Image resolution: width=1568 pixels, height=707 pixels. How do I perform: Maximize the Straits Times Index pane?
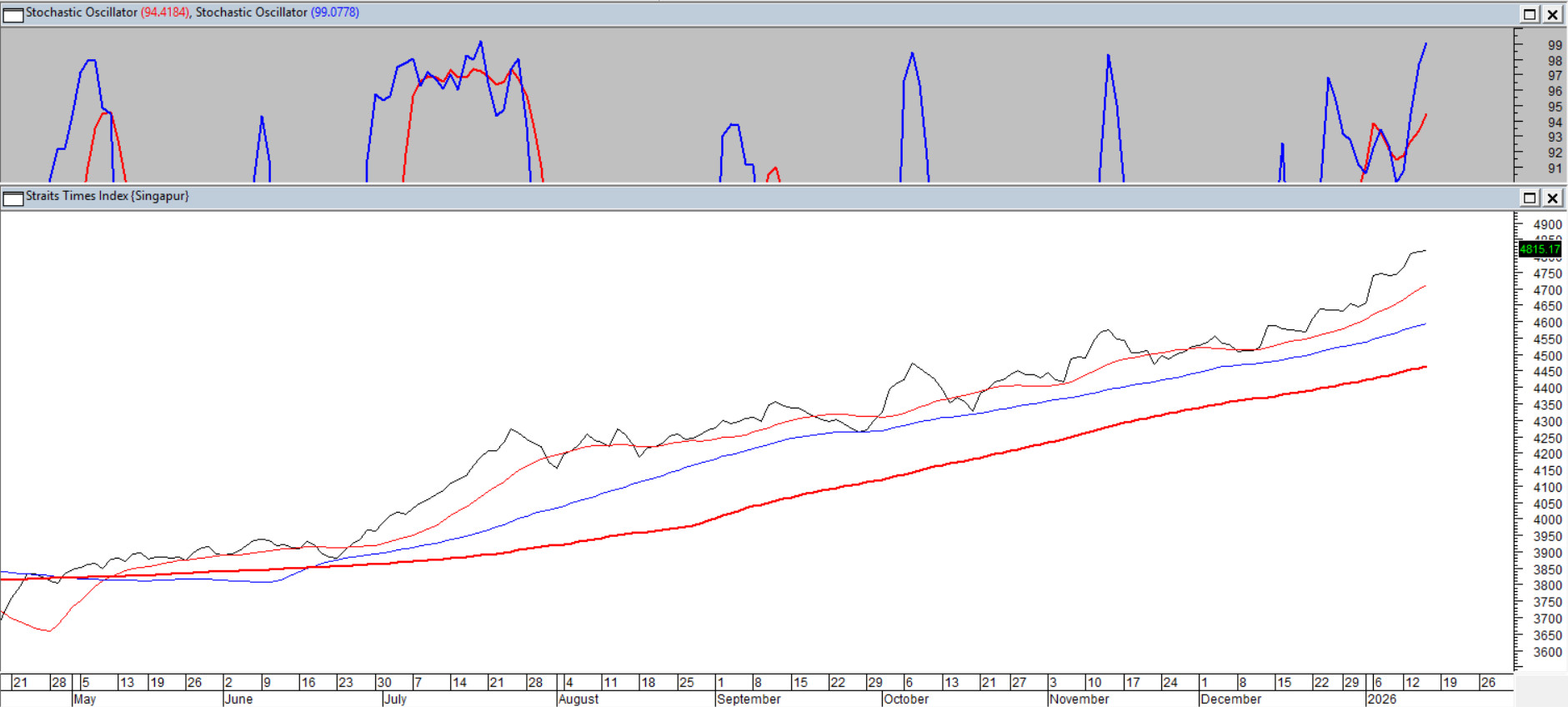pos(1530,198)
